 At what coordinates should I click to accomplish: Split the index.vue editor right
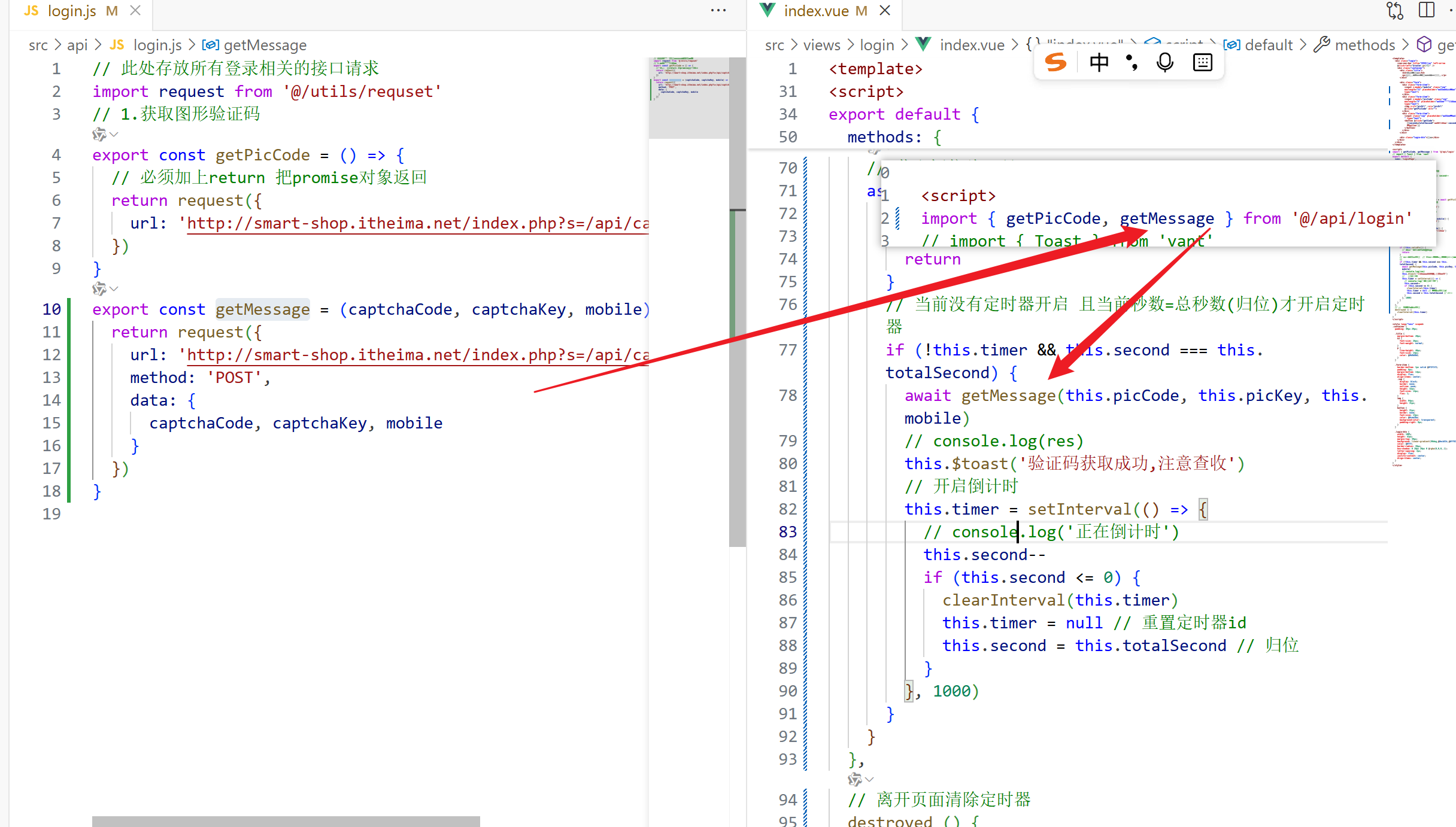click(x=1427, y=11)
